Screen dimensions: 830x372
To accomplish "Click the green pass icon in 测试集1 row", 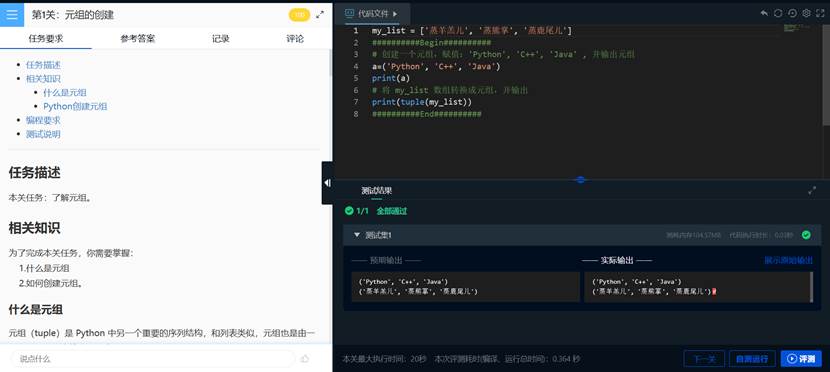I will [806, 234].
